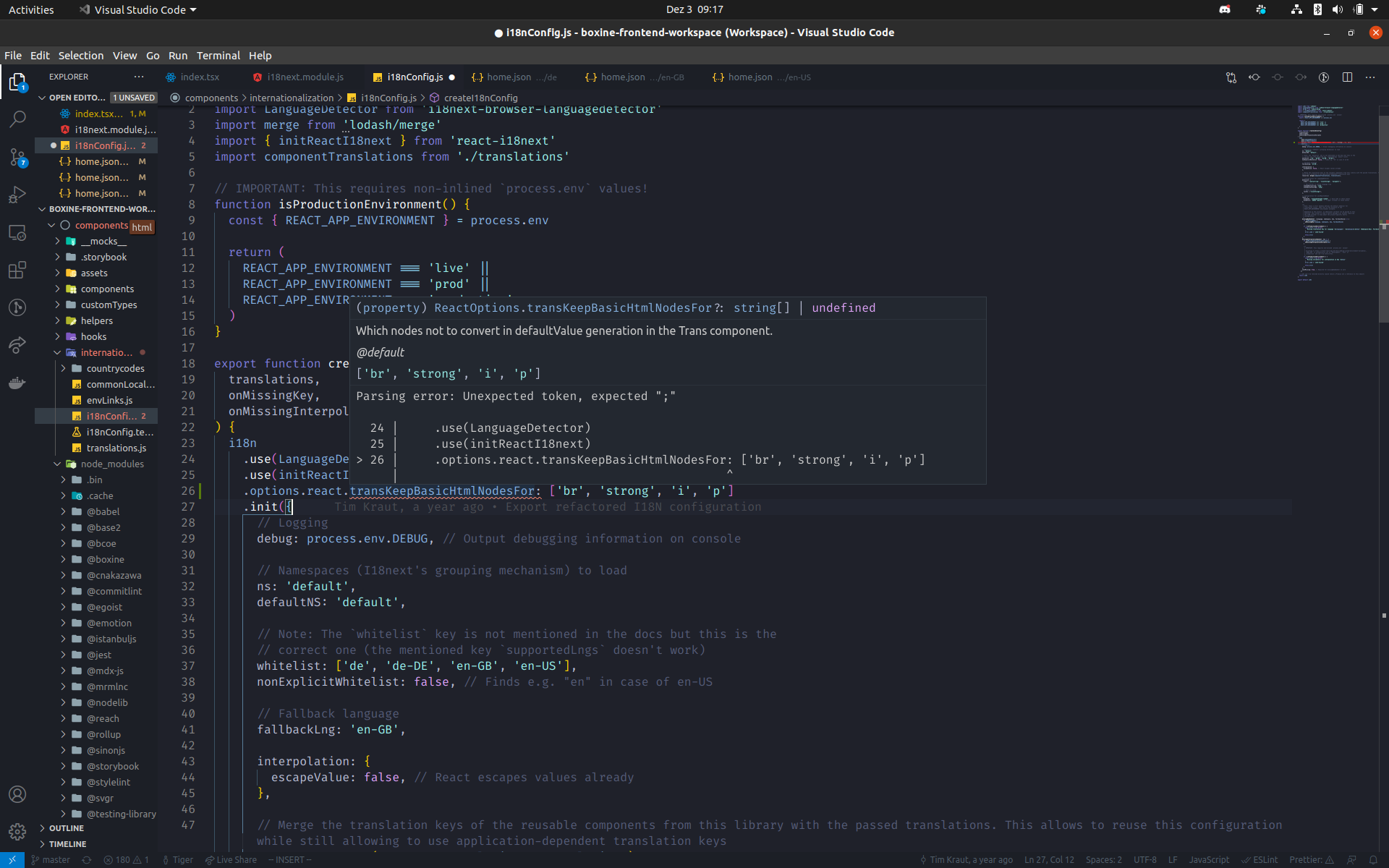Open the Selection menu
Viewport: 1389px width, 868px height.
[x=81, y=56]
